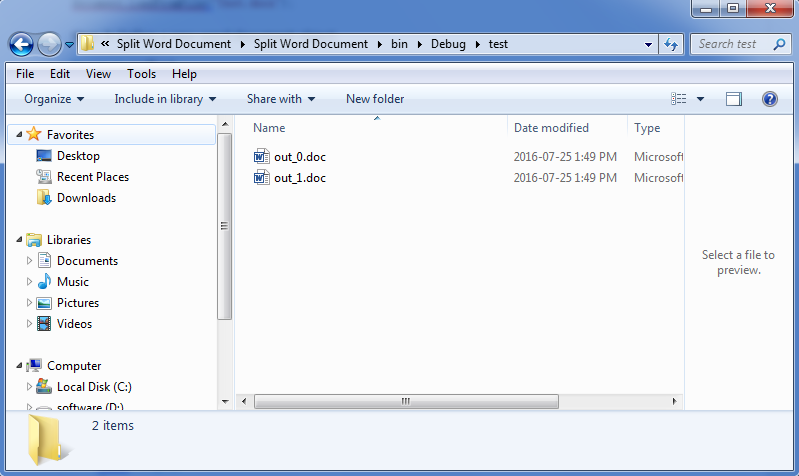
Task: Open the Edit menu
Action: pyautogui.click(x=60, y=74)
